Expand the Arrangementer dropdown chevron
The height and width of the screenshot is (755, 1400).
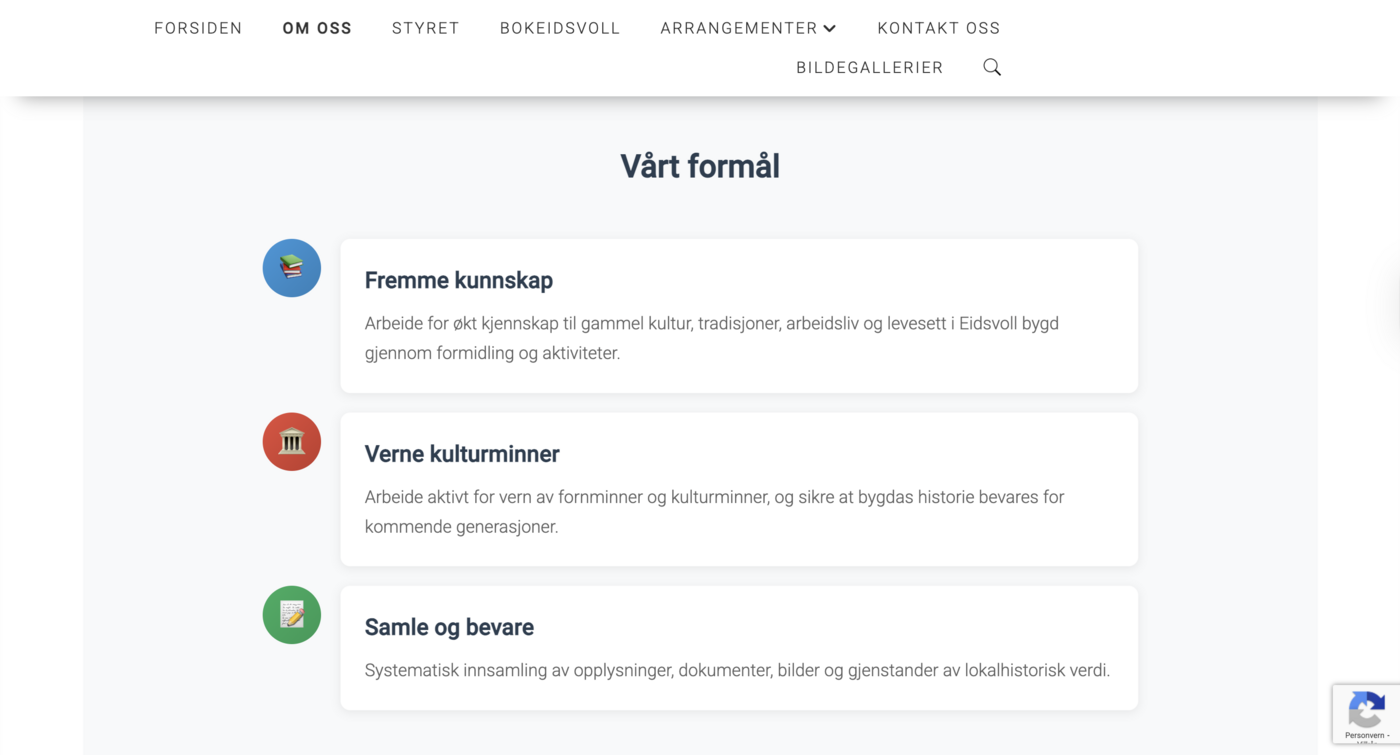830,28
